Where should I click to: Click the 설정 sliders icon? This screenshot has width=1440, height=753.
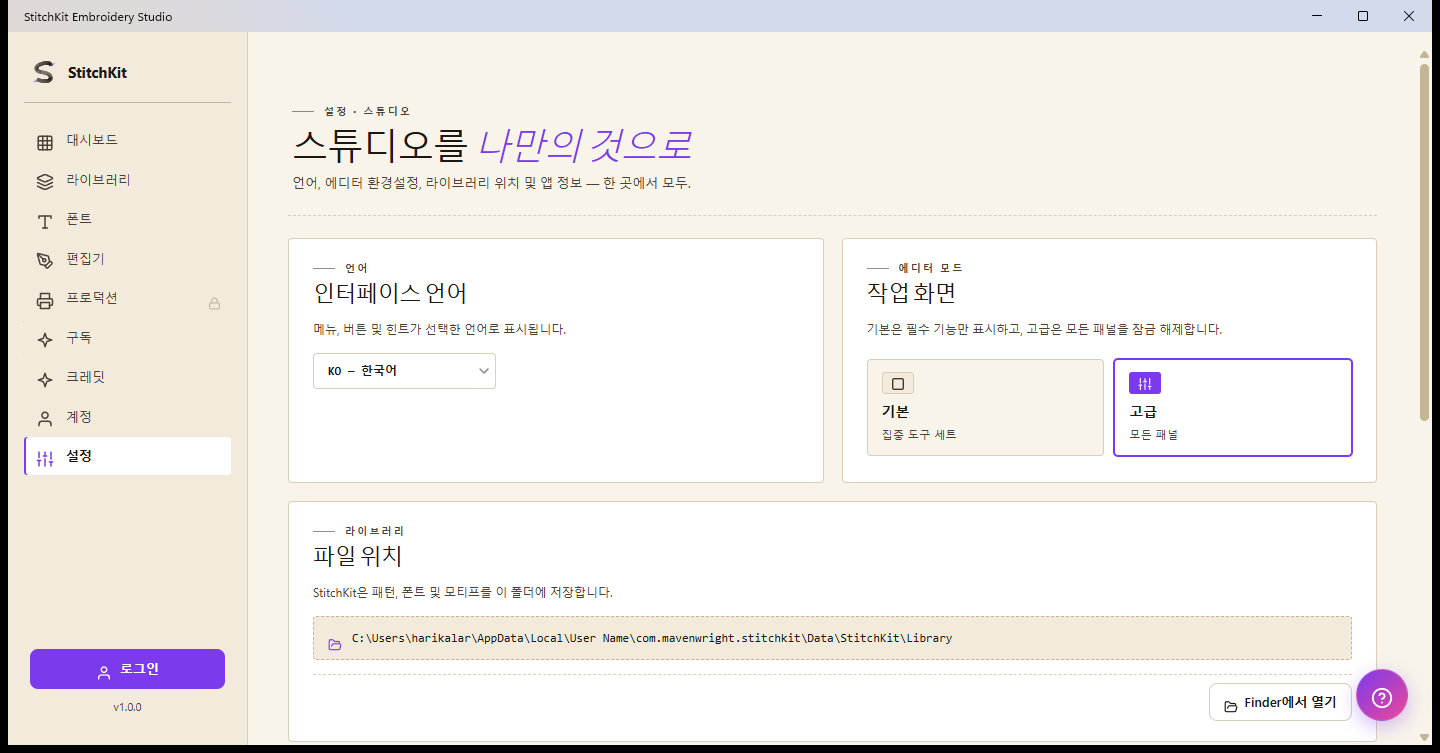[45, 458]
